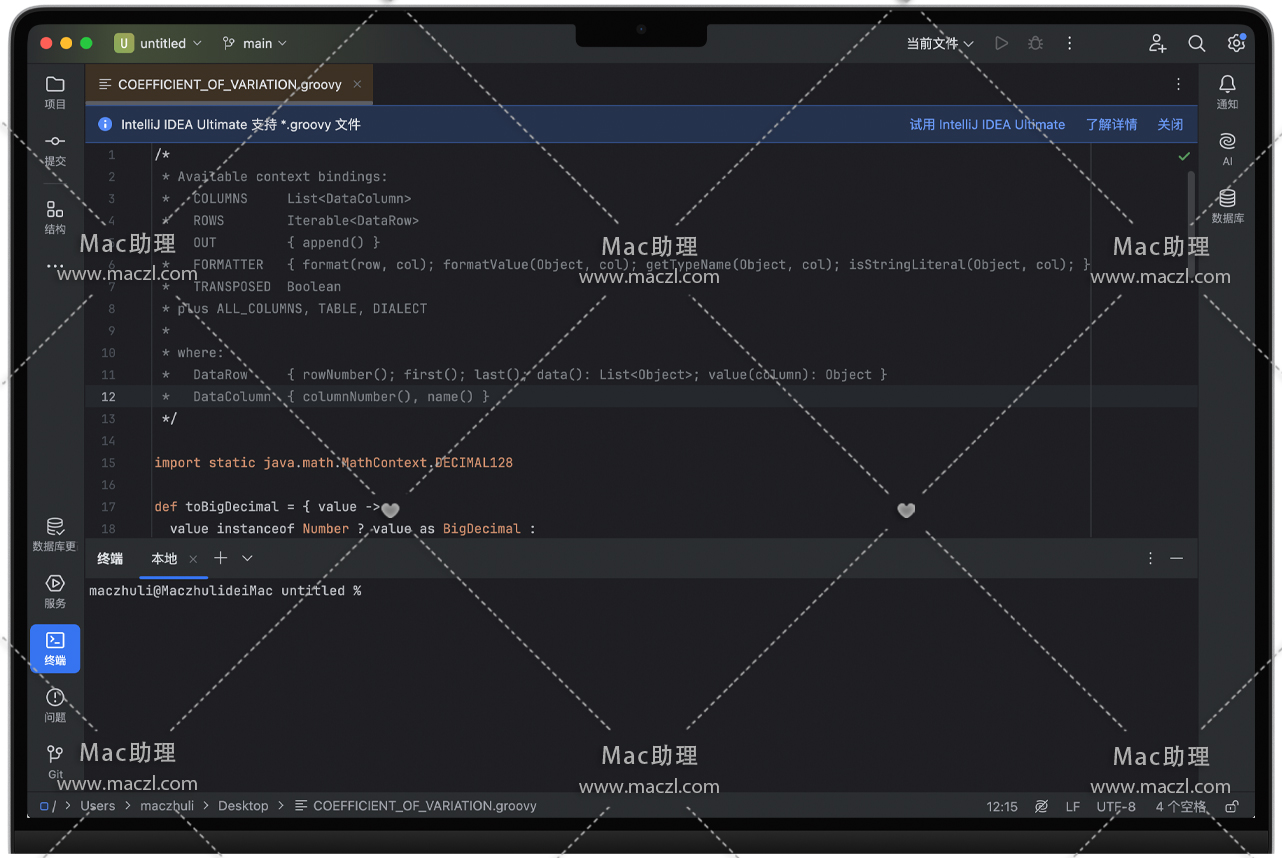Expand the run configuration dropdown
Viewport: 1282px width, 858px height.
939,43
